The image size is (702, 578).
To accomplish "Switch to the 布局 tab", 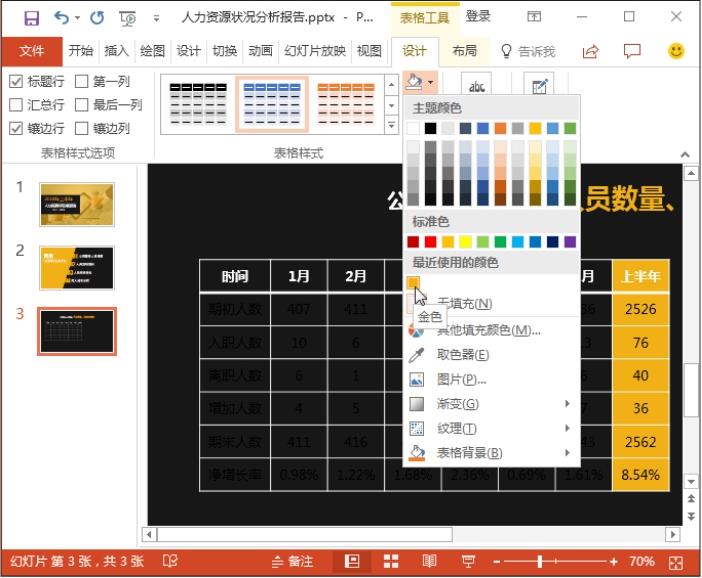I will click(464, 51).
